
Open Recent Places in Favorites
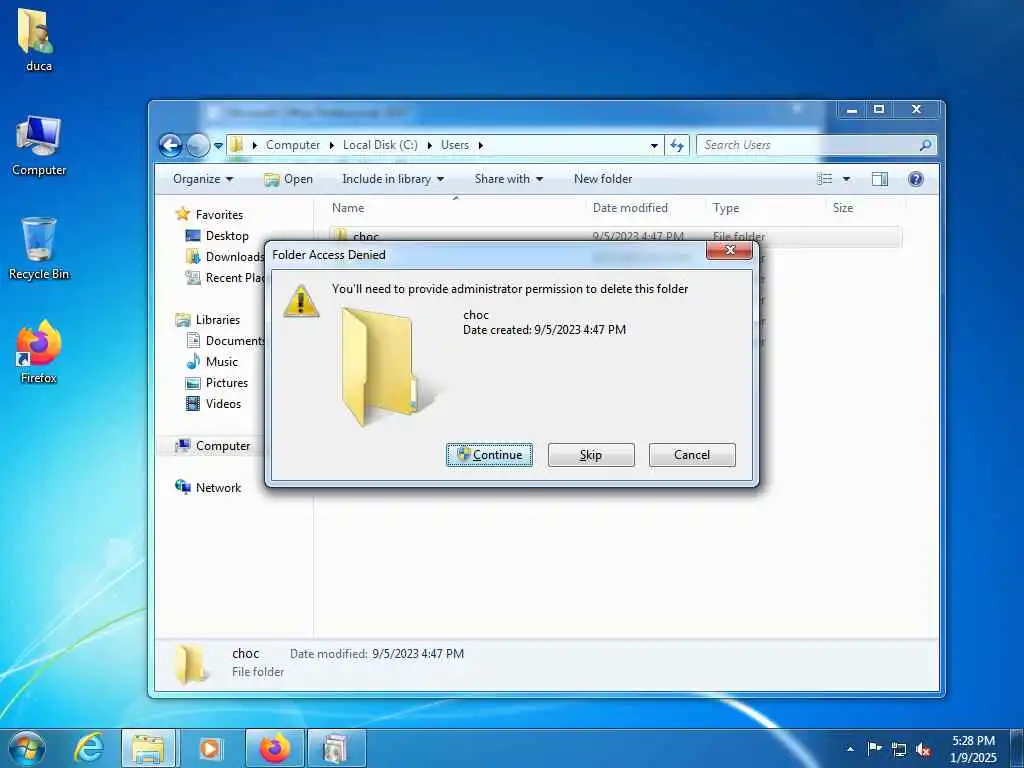(225, 278)
